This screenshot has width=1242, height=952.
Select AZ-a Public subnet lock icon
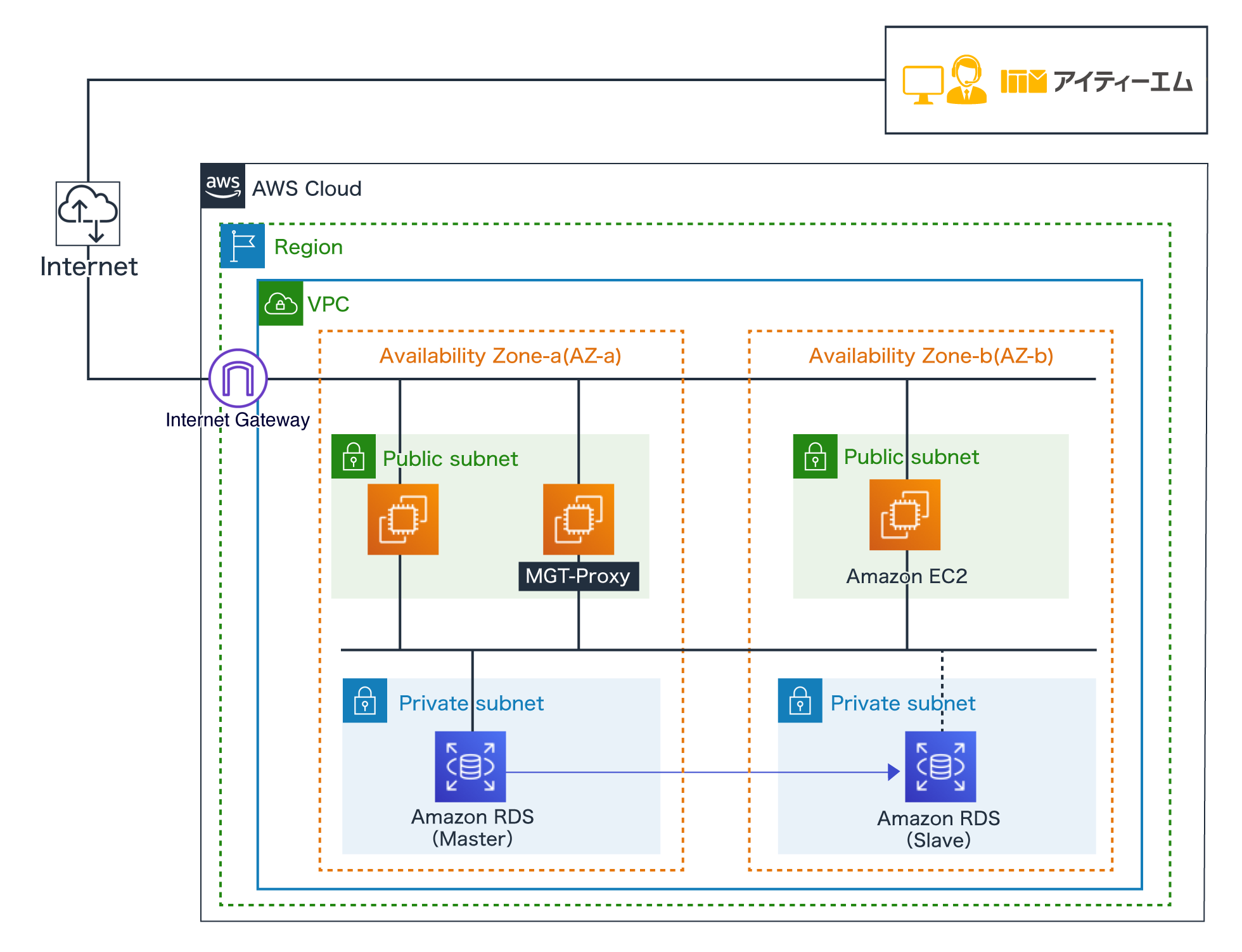(354, 456)
